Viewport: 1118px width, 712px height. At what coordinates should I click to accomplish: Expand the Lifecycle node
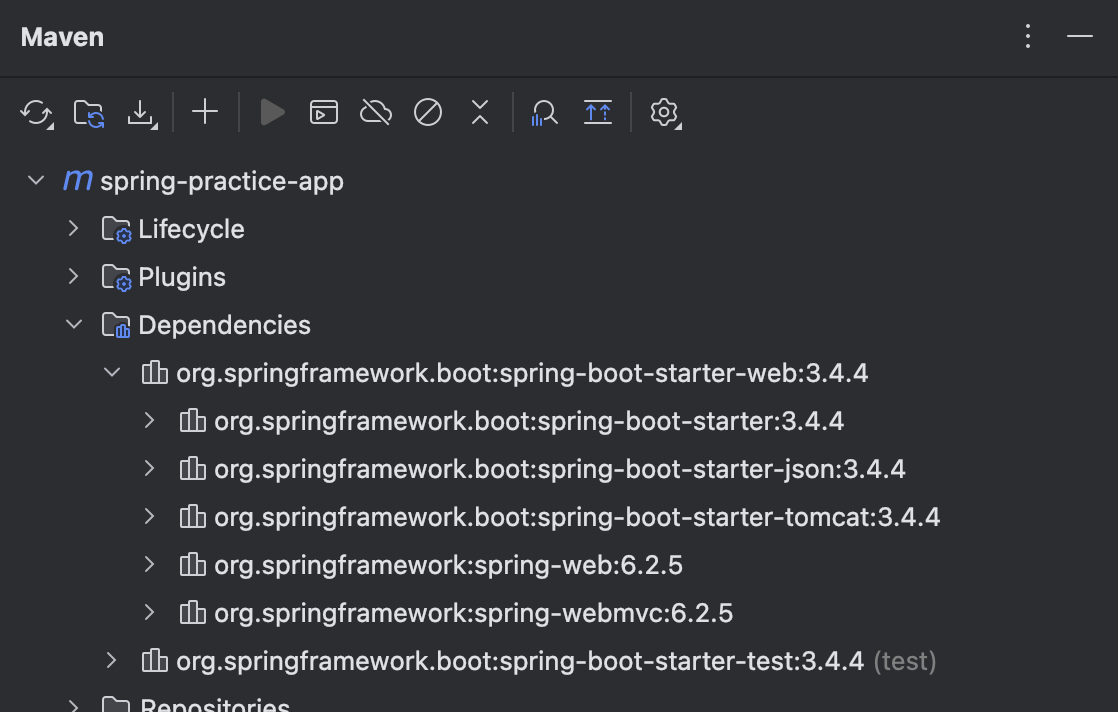[x=73, y=229]
